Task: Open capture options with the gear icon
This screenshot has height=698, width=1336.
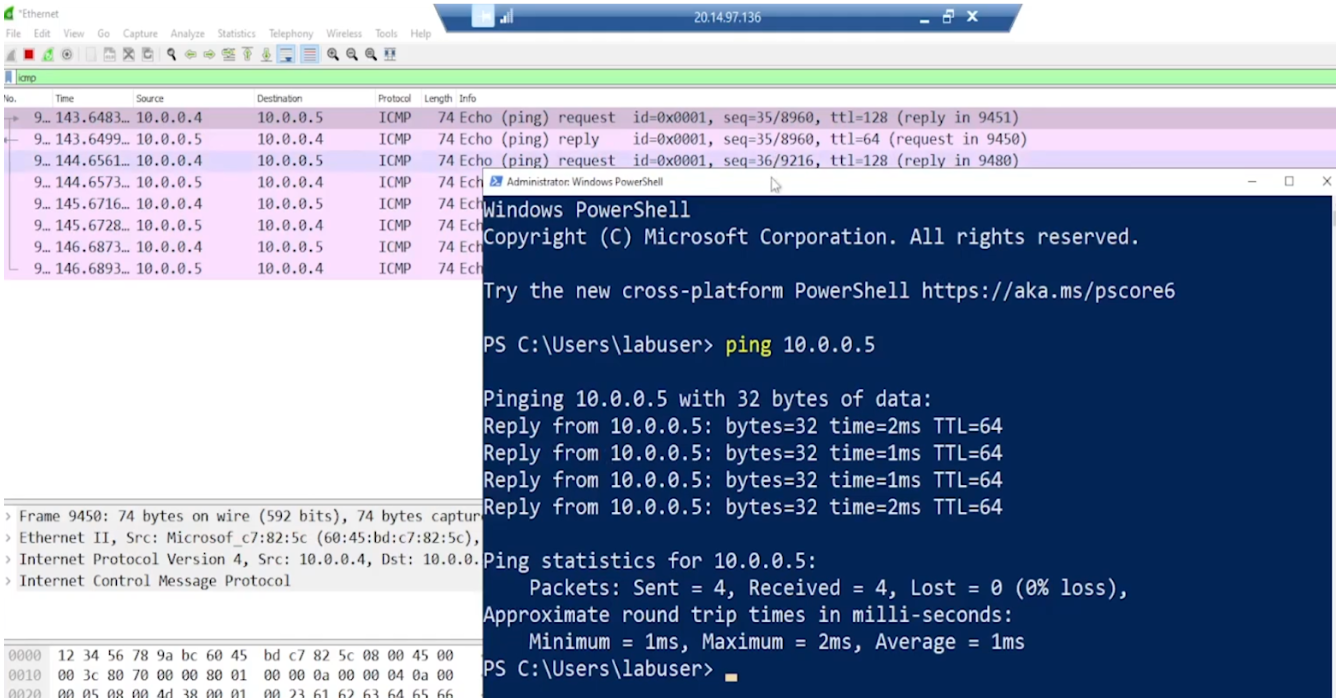Action: click(x=64, y=54)
